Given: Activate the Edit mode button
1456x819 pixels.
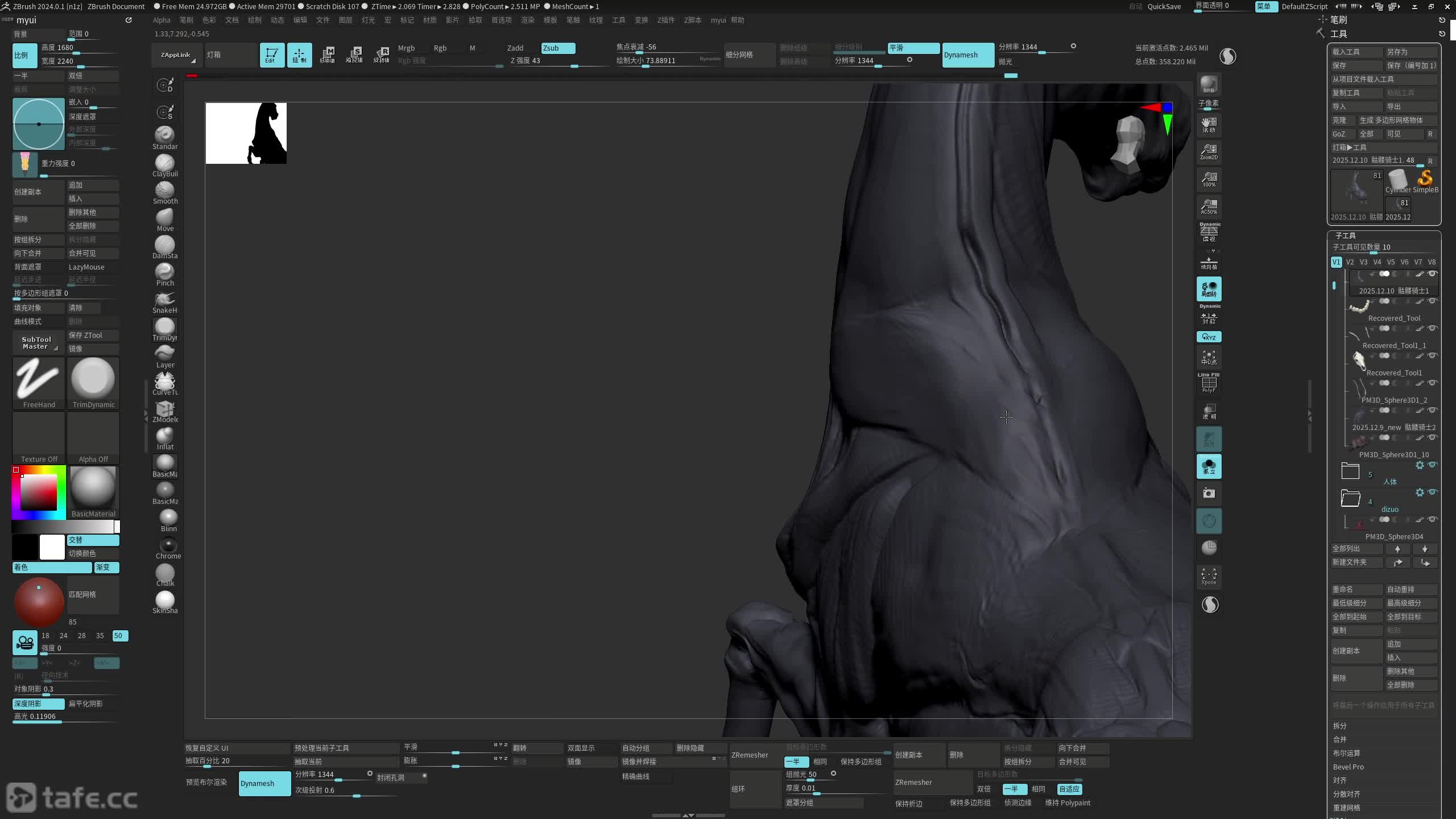Looking at the screenshot, I should 272,55.
